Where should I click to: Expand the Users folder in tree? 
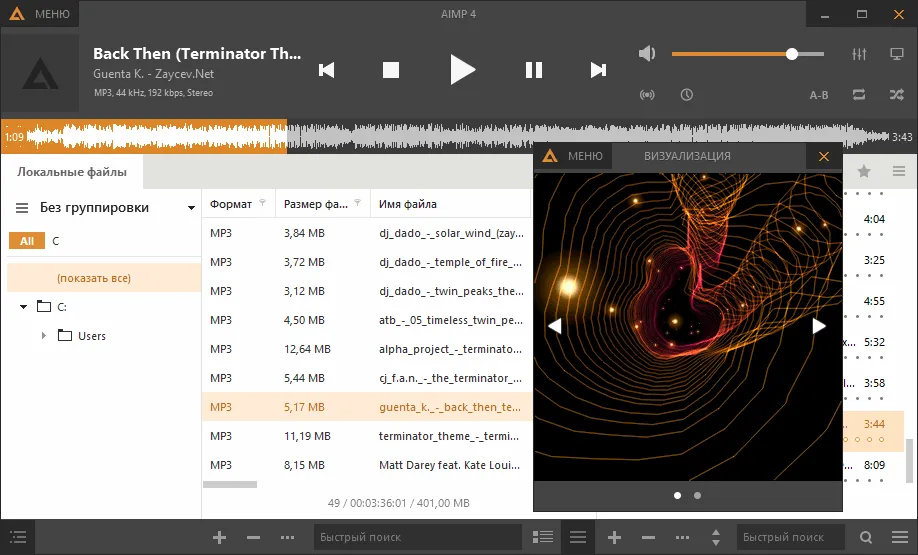tap(44, 335)
